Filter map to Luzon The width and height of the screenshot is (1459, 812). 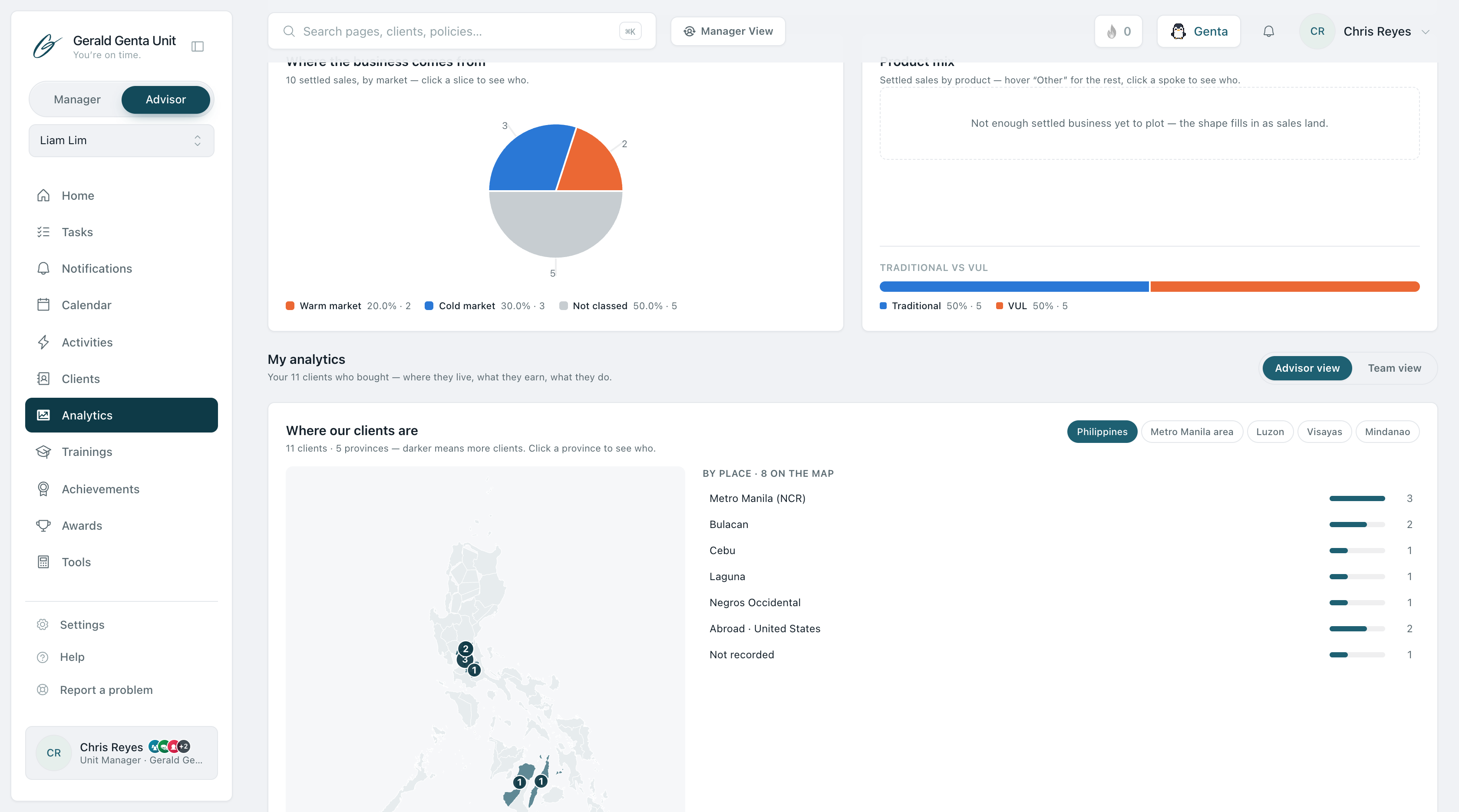[x=1270, y=432]
